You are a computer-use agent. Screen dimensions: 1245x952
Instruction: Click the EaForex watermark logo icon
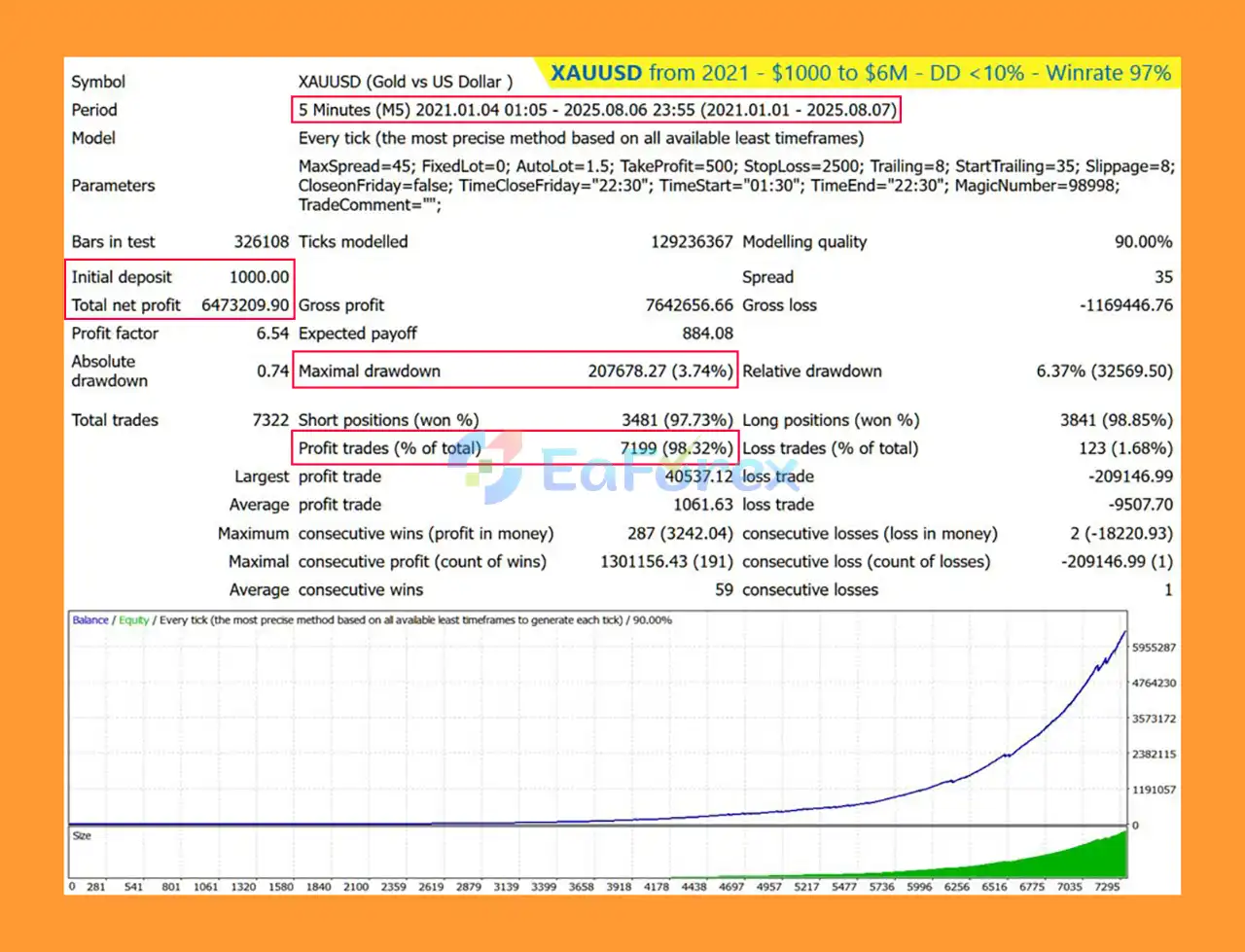click(x=492, y=469)
